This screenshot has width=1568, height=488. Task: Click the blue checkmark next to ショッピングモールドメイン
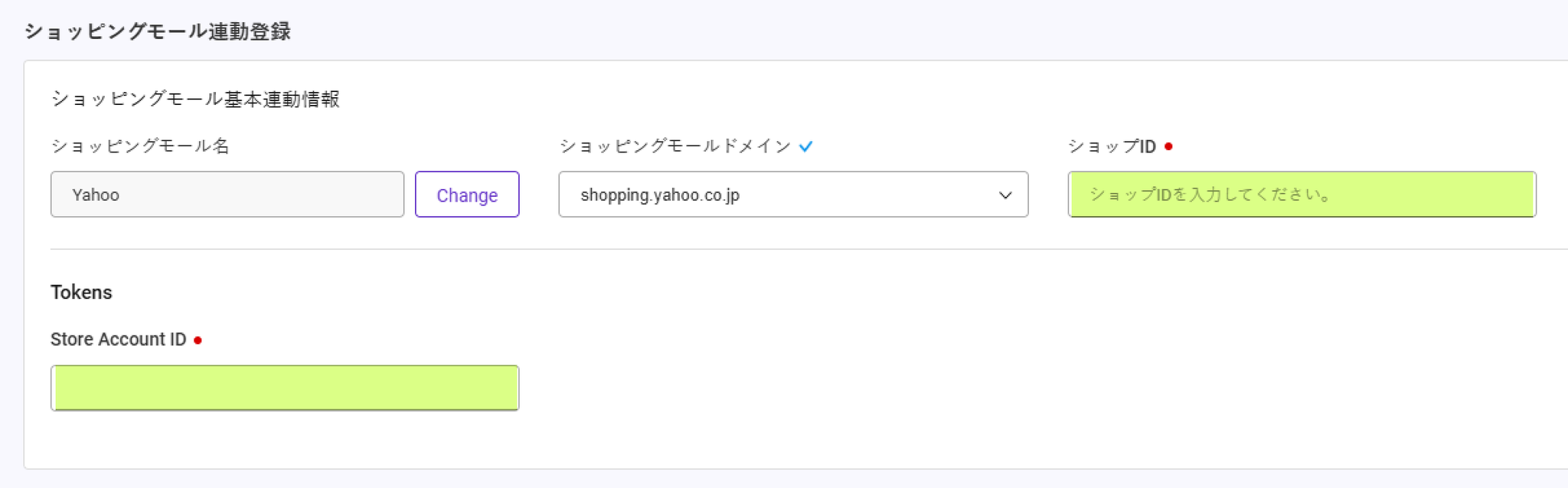click(x=805, y=146)
